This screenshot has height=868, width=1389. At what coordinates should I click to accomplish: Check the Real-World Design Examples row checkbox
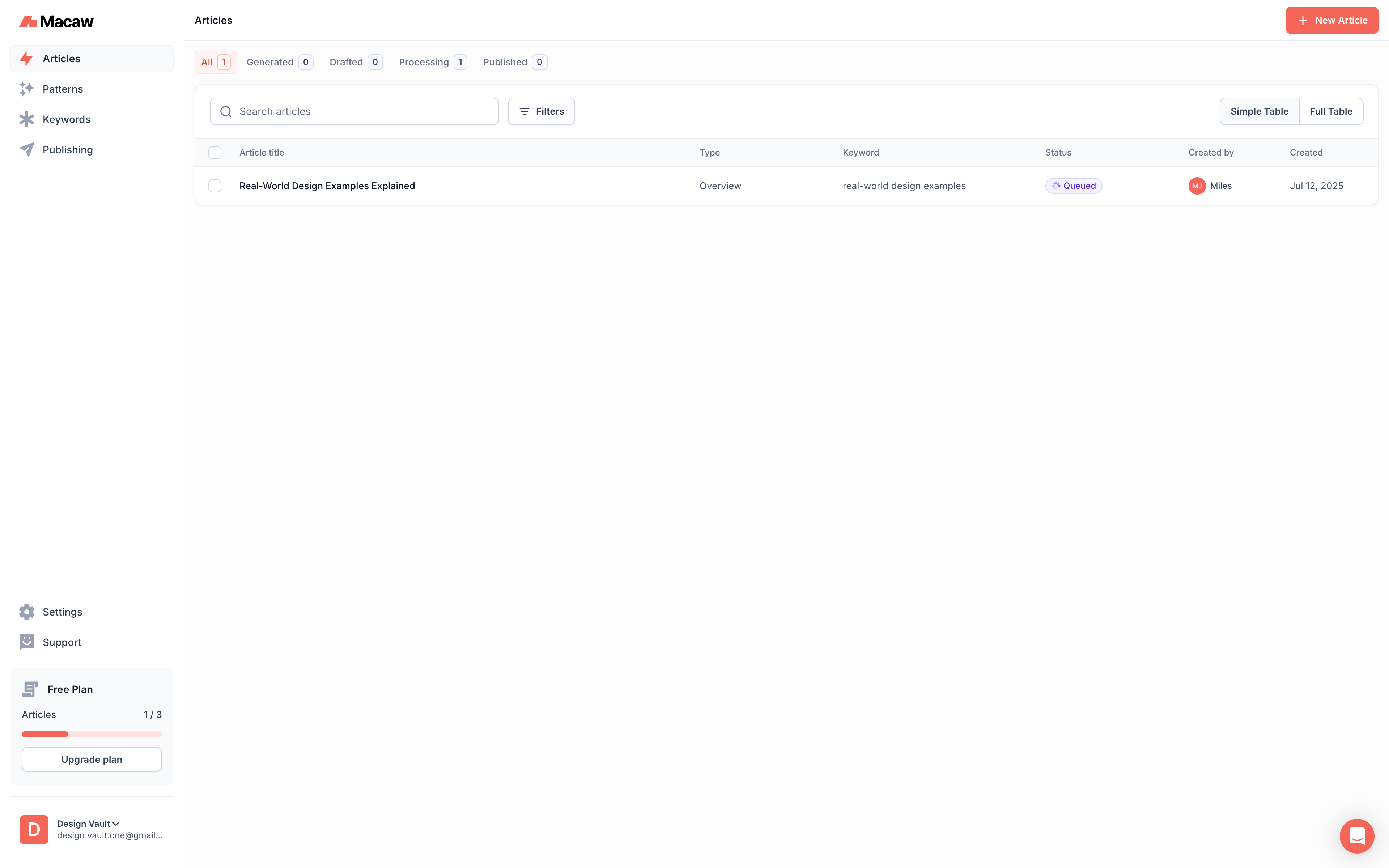click(x=214, y=186)
